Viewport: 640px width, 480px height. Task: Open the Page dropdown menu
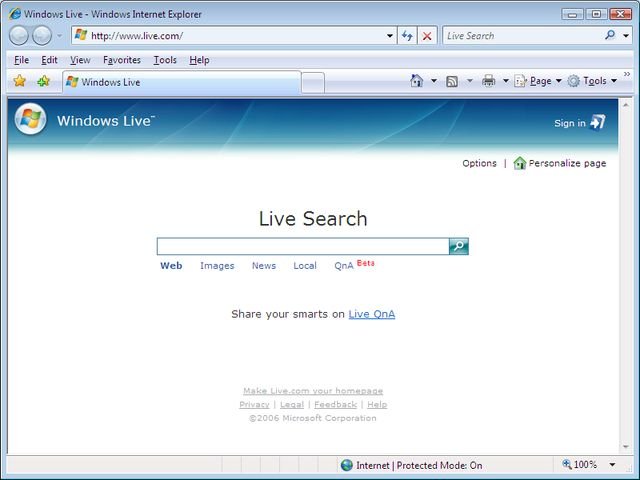pyautogui.click(x=538, y=81)
